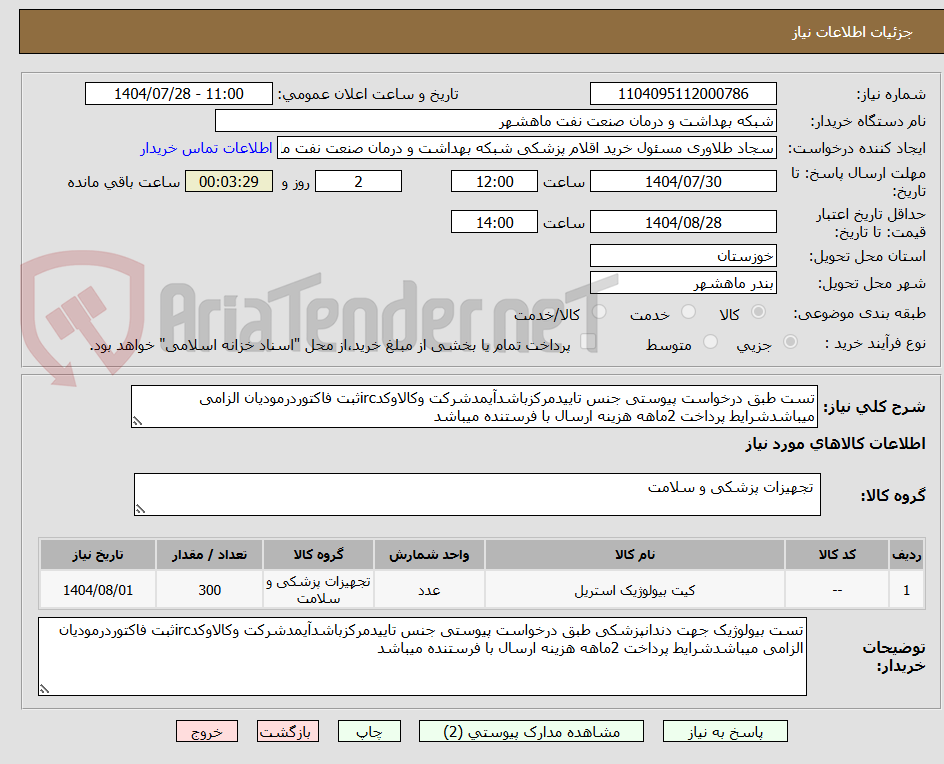This screenshot has height=764, width=944.
Task: Select the خدمت radio button
Action: point(688,311)
